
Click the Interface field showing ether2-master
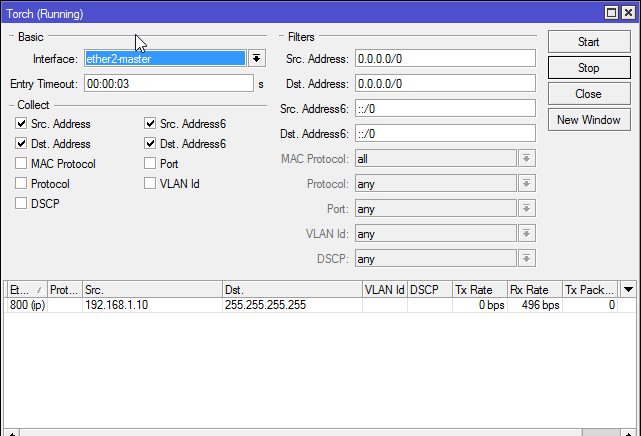pos(165,58)
